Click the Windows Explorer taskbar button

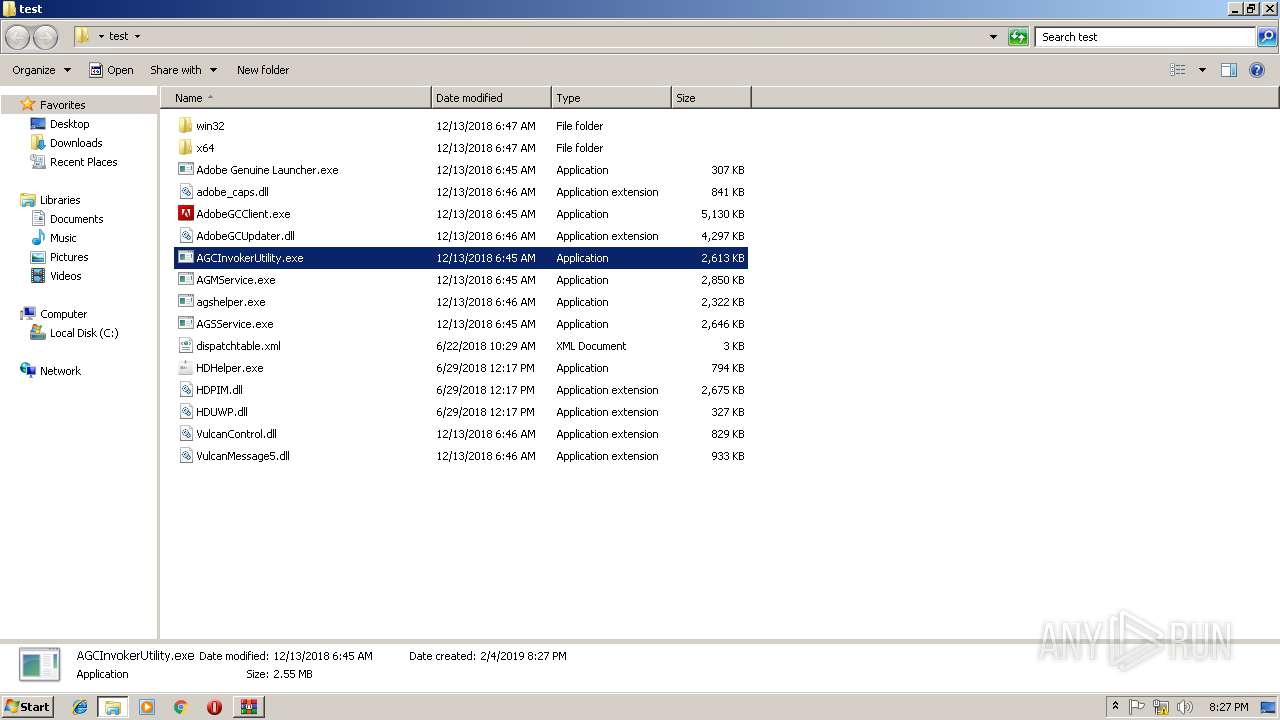coord(113,707)
